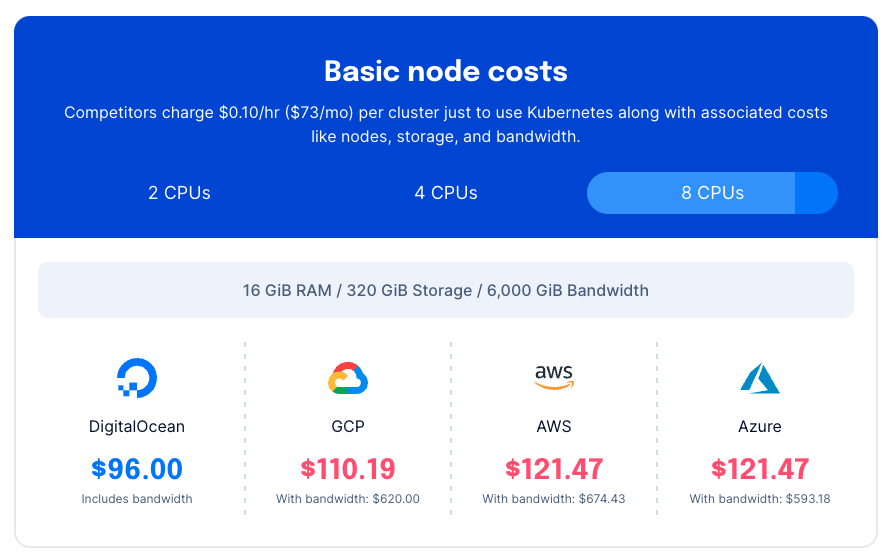Switch to the 2 CPUs tab
887x559 pixels.
(180, 193)
